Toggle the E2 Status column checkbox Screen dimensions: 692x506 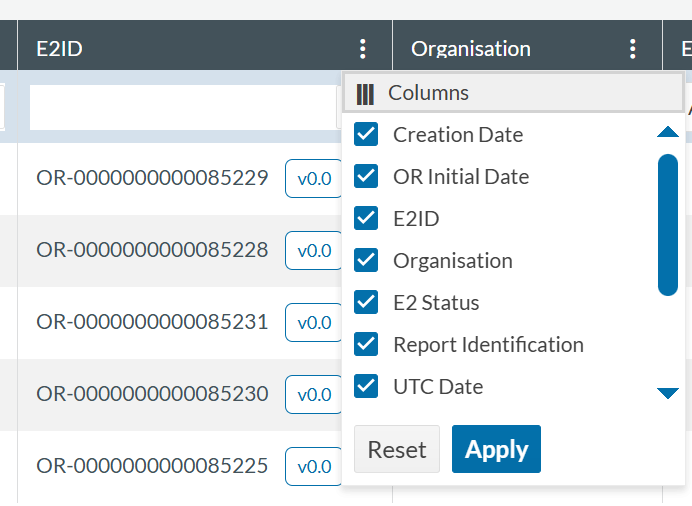[x=367, y=302]
